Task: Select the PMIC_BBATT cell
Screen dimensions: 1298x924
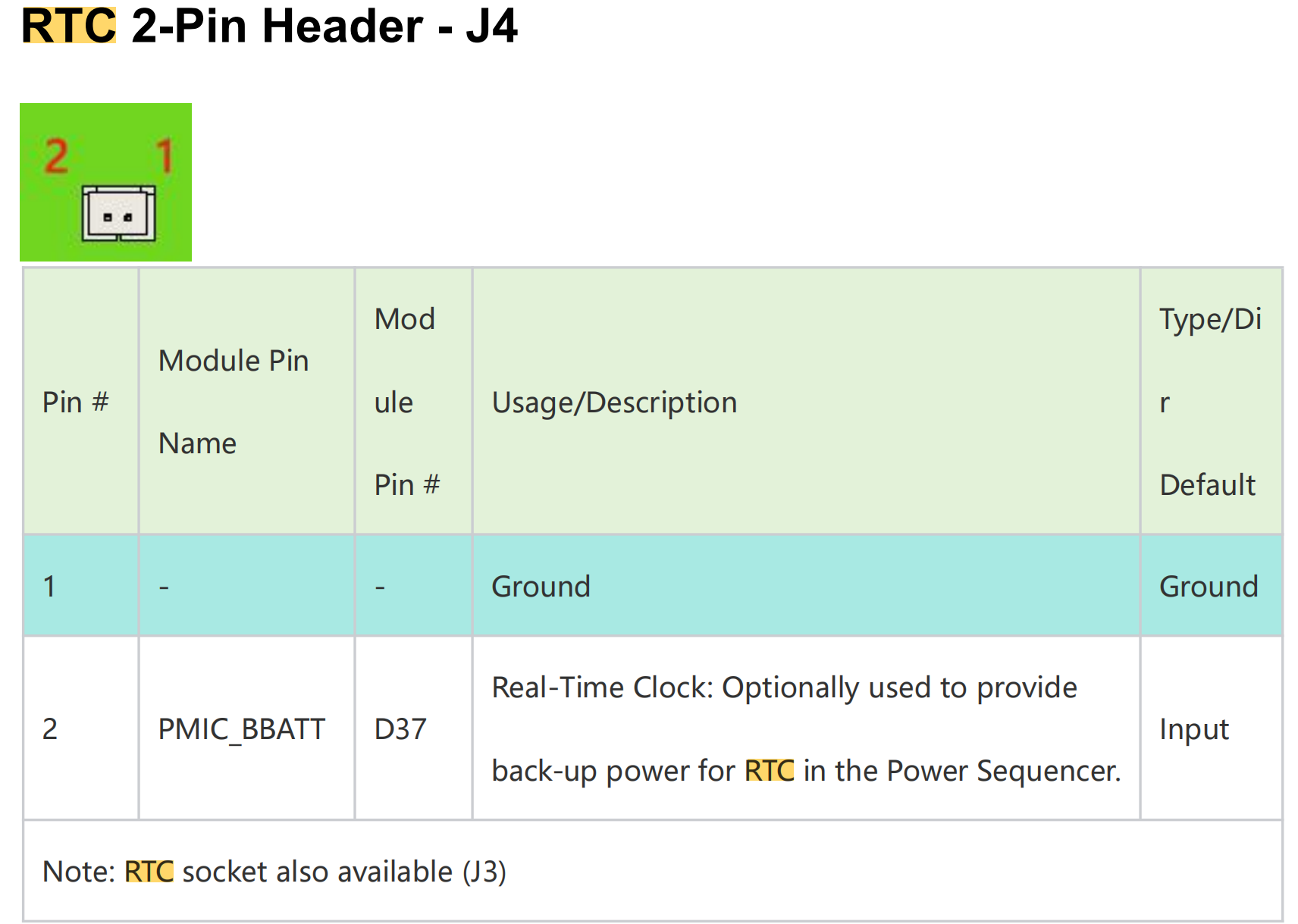Action: [x=241, y=728]
